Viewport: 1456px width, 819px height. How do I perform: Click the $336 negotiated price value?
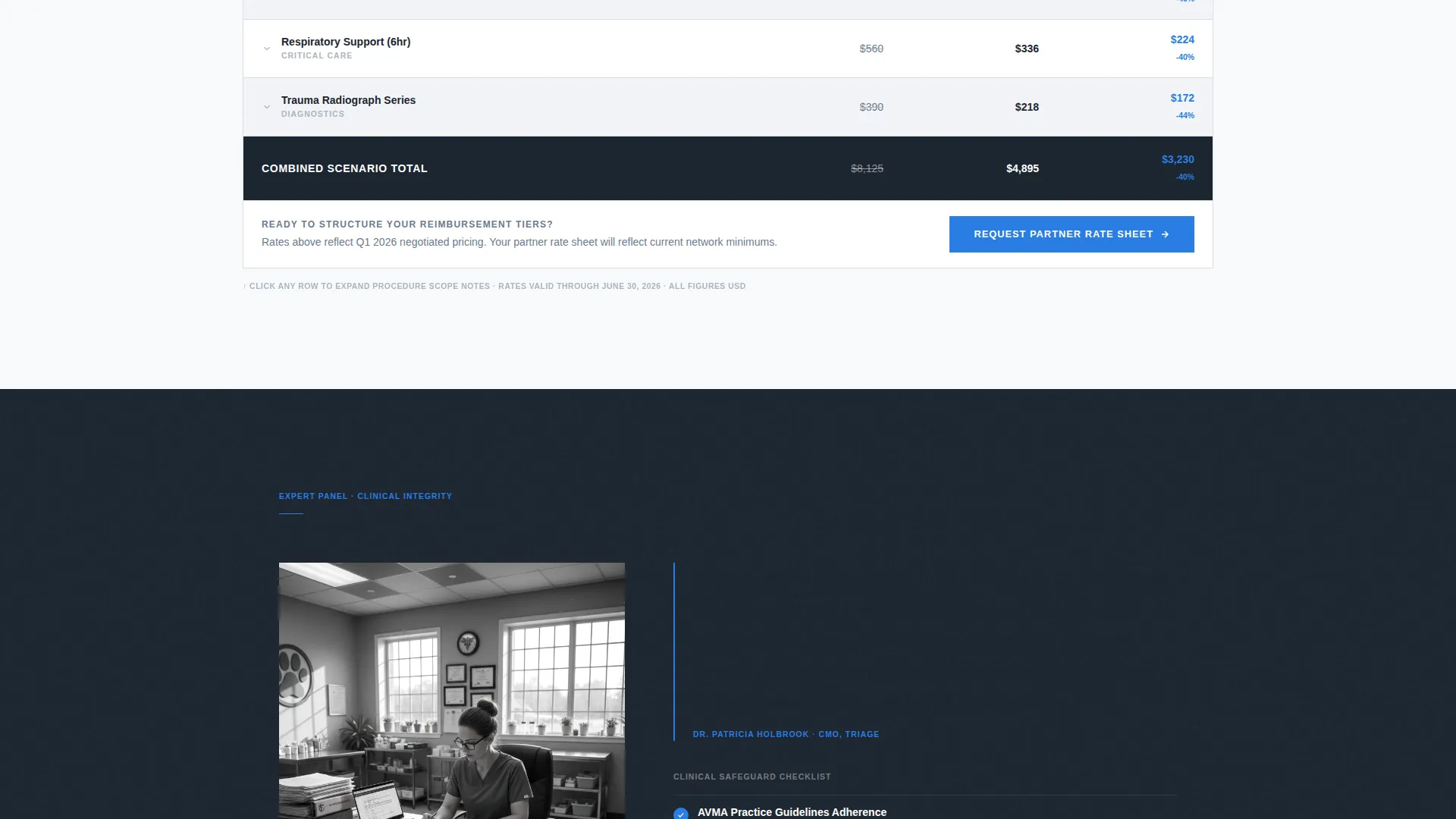[1027, 49]
